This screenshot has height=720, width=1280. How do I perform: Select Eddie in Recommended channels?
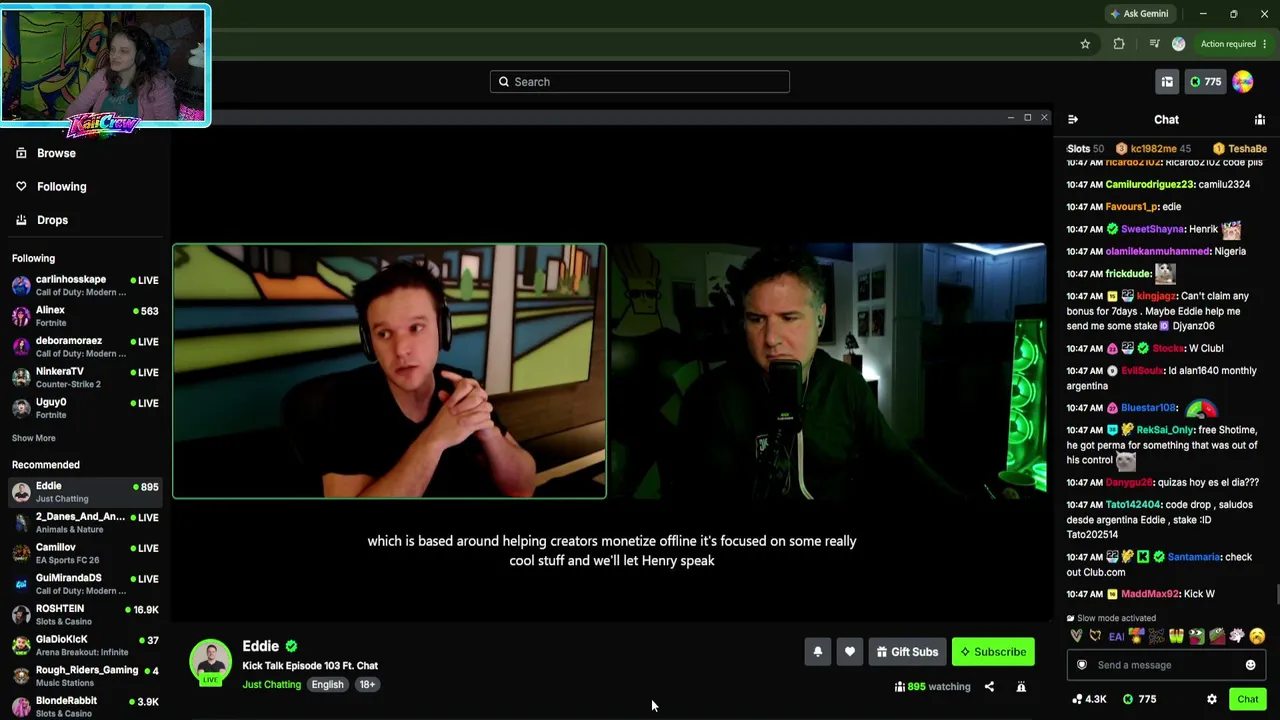[85, 492]
